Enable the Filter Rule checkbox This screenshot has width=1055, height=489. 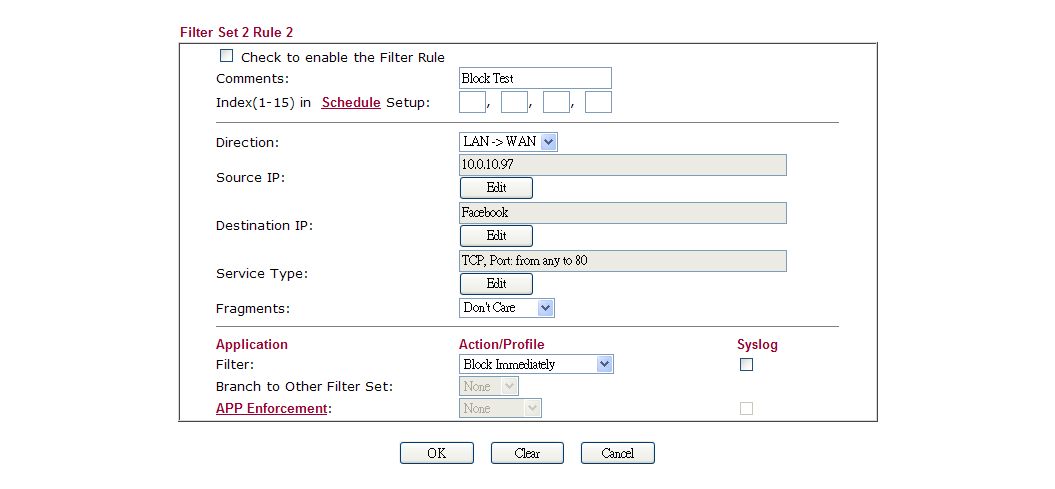[226, 57]
